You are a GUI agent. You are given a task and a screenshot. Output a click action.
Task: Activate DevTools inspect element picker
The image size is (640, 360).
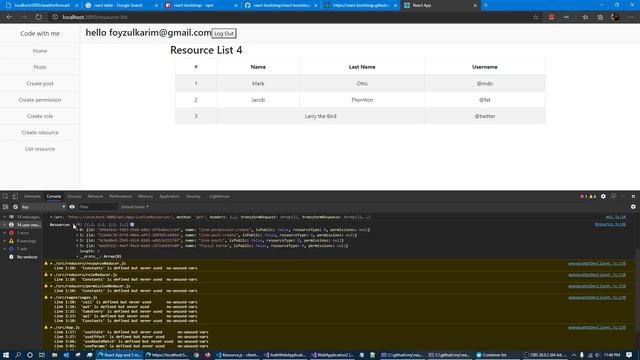click(x=5, y=196)
